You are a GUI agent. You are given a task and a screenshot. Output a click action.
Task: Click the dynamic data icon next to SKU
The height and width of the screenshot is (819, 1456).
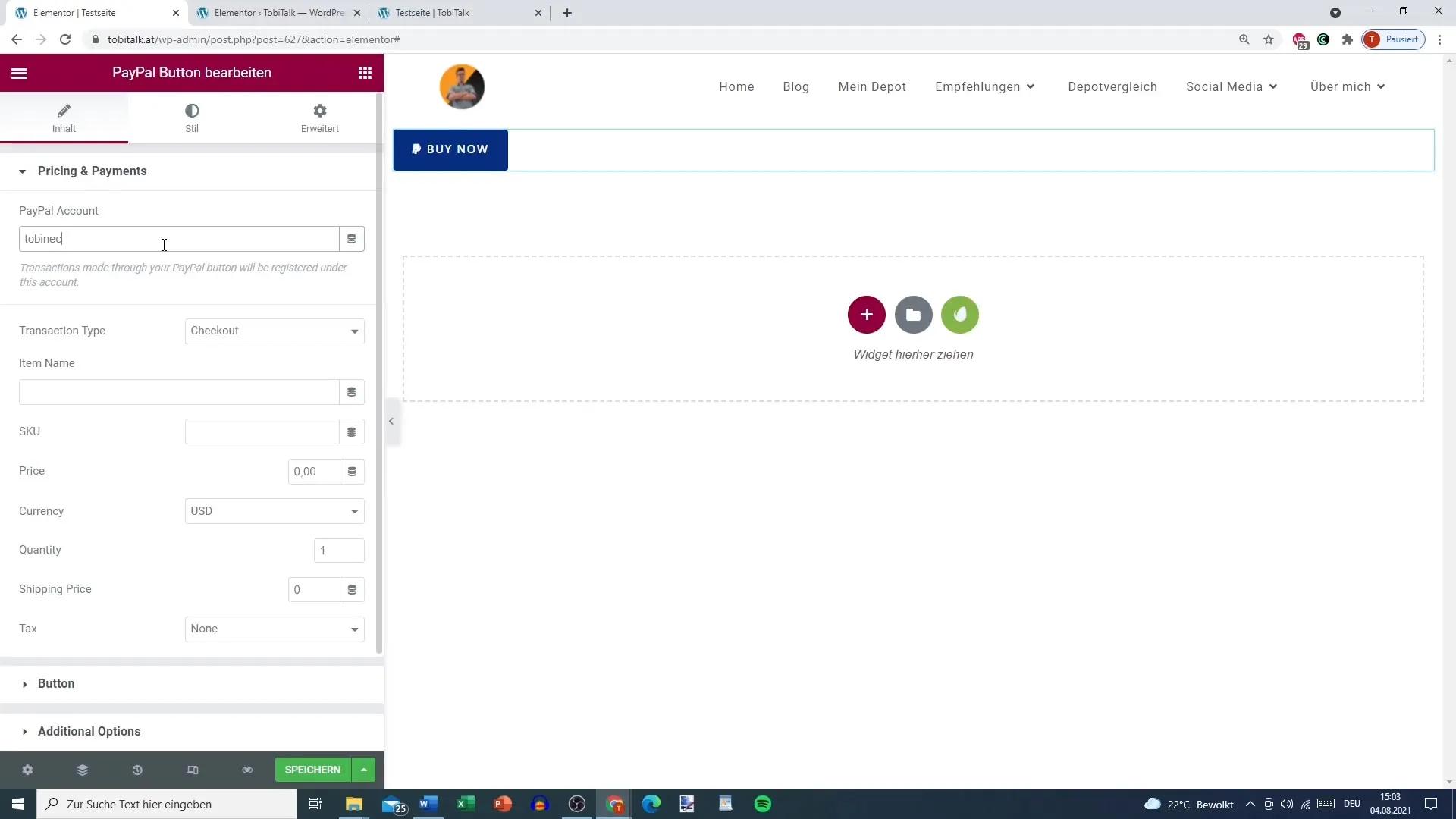pyautogui.click(x=353, y=431)
